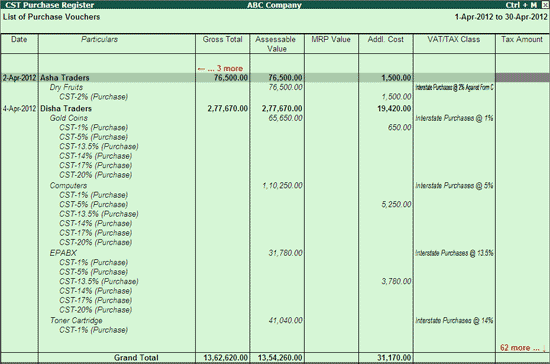Click the Assessable Value column header
The height and width of the screenshot is (364, 550).
[x=276, y=44]
